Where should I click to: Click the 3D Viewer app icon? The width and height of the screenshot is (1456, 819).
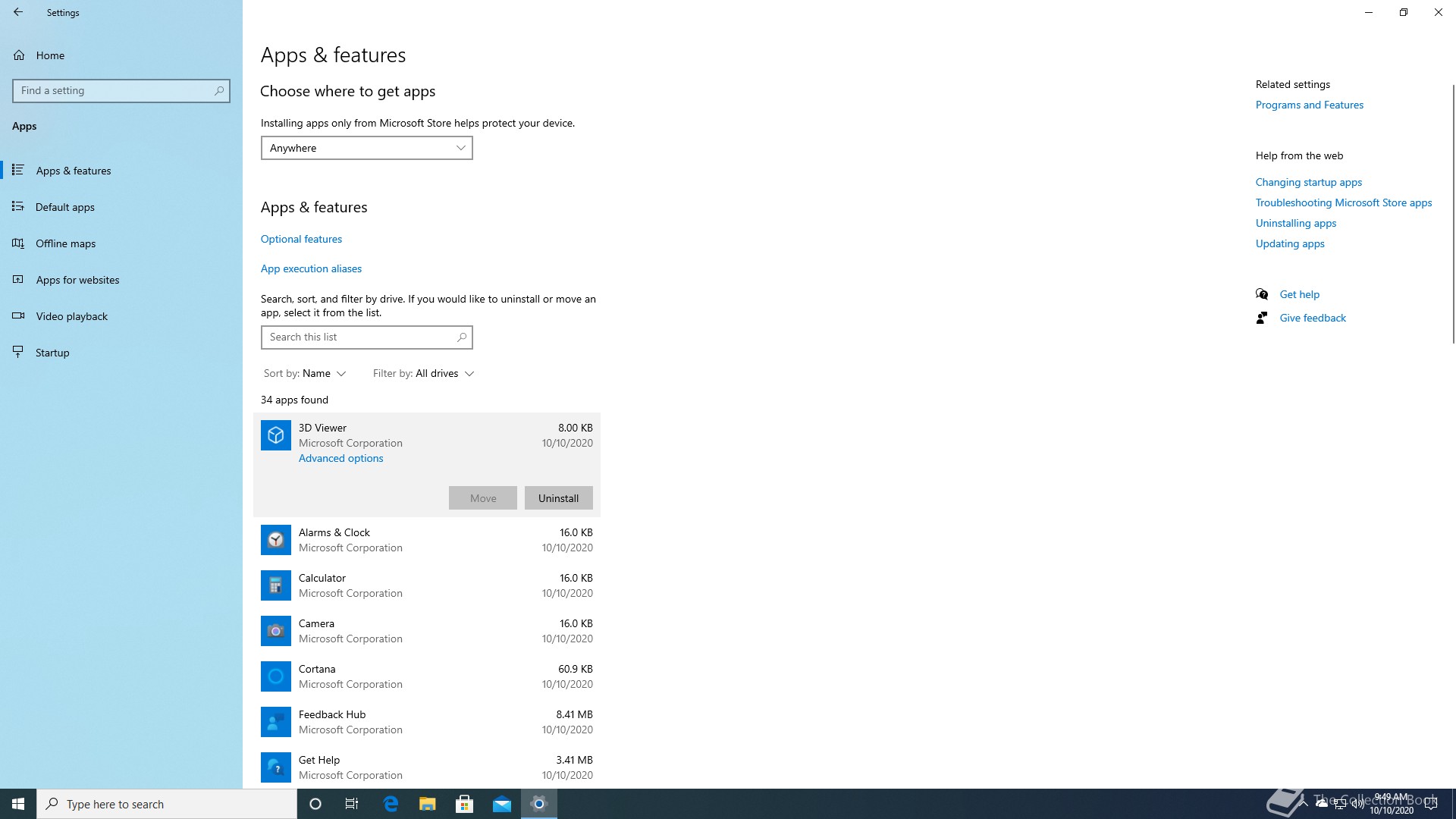pyautogui.click(x=275, y=435)
